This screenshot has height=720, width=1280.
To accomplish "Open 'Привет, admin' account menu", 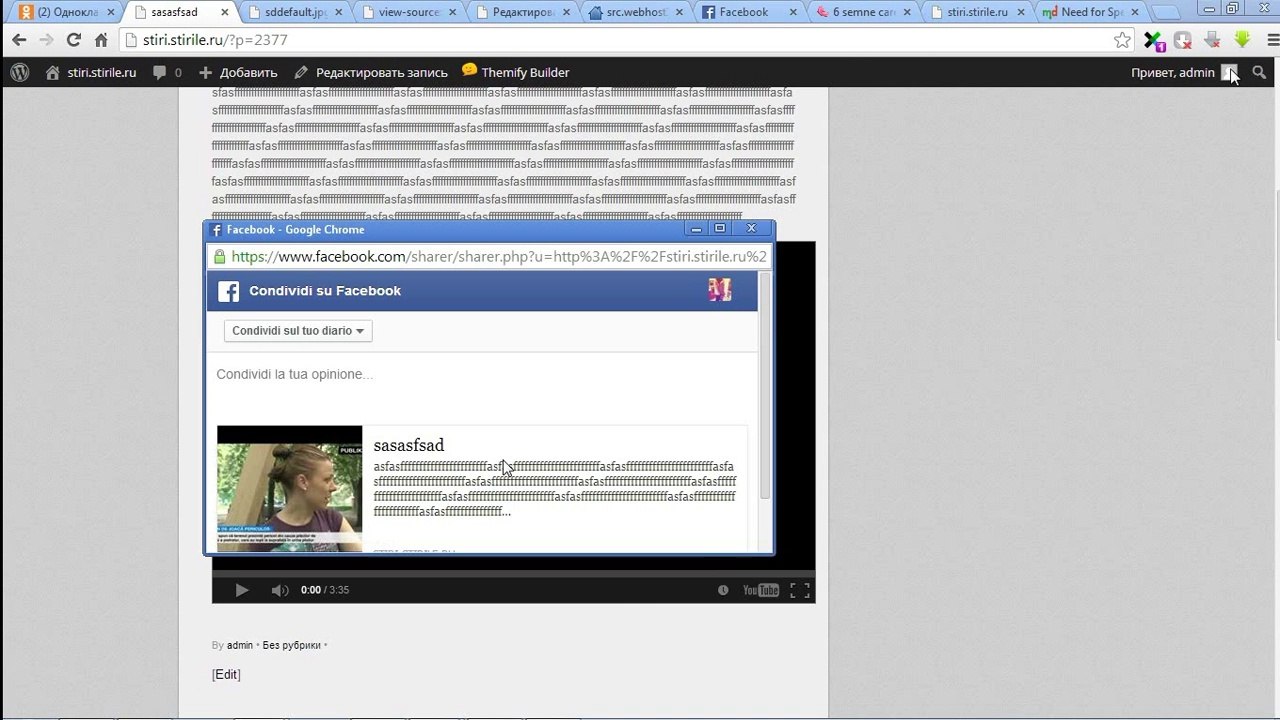I will pos(1184,72).
